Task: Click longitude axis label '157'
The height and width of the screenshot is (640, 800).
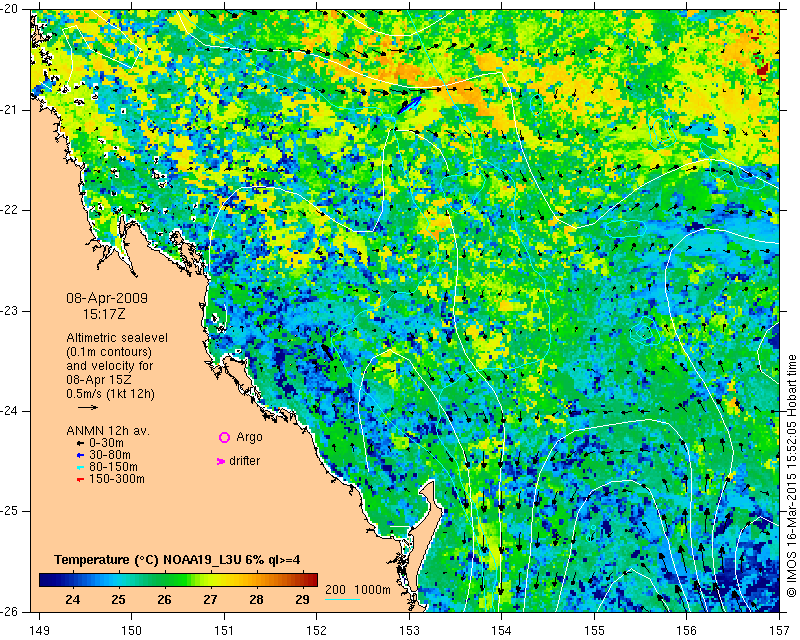Action: tap(779, 631)
